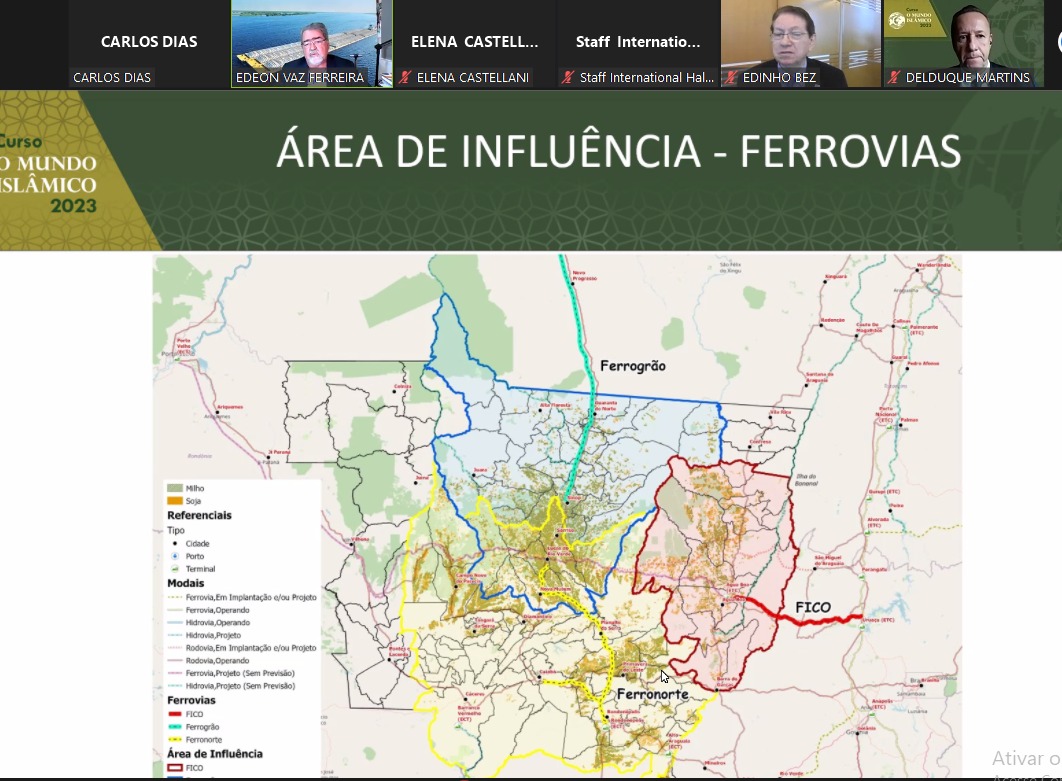
Task: Click Elena Castellani's muted microphone icon
Action: 405,77
